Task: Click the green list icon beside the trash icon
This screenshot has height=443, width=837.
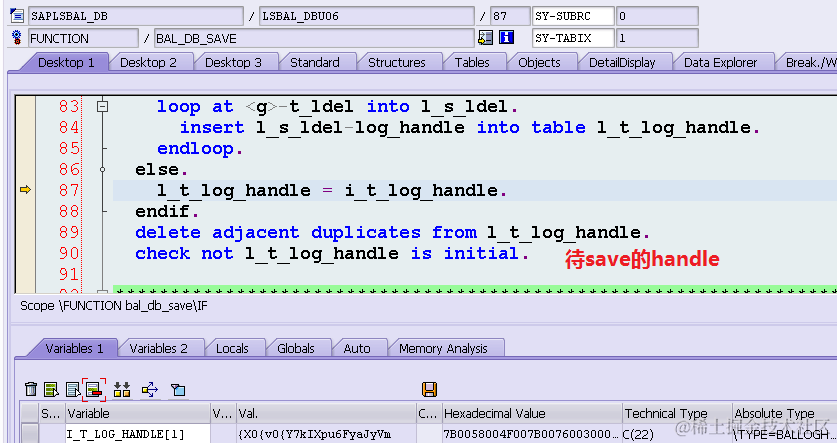Action: tap(51, 390)
